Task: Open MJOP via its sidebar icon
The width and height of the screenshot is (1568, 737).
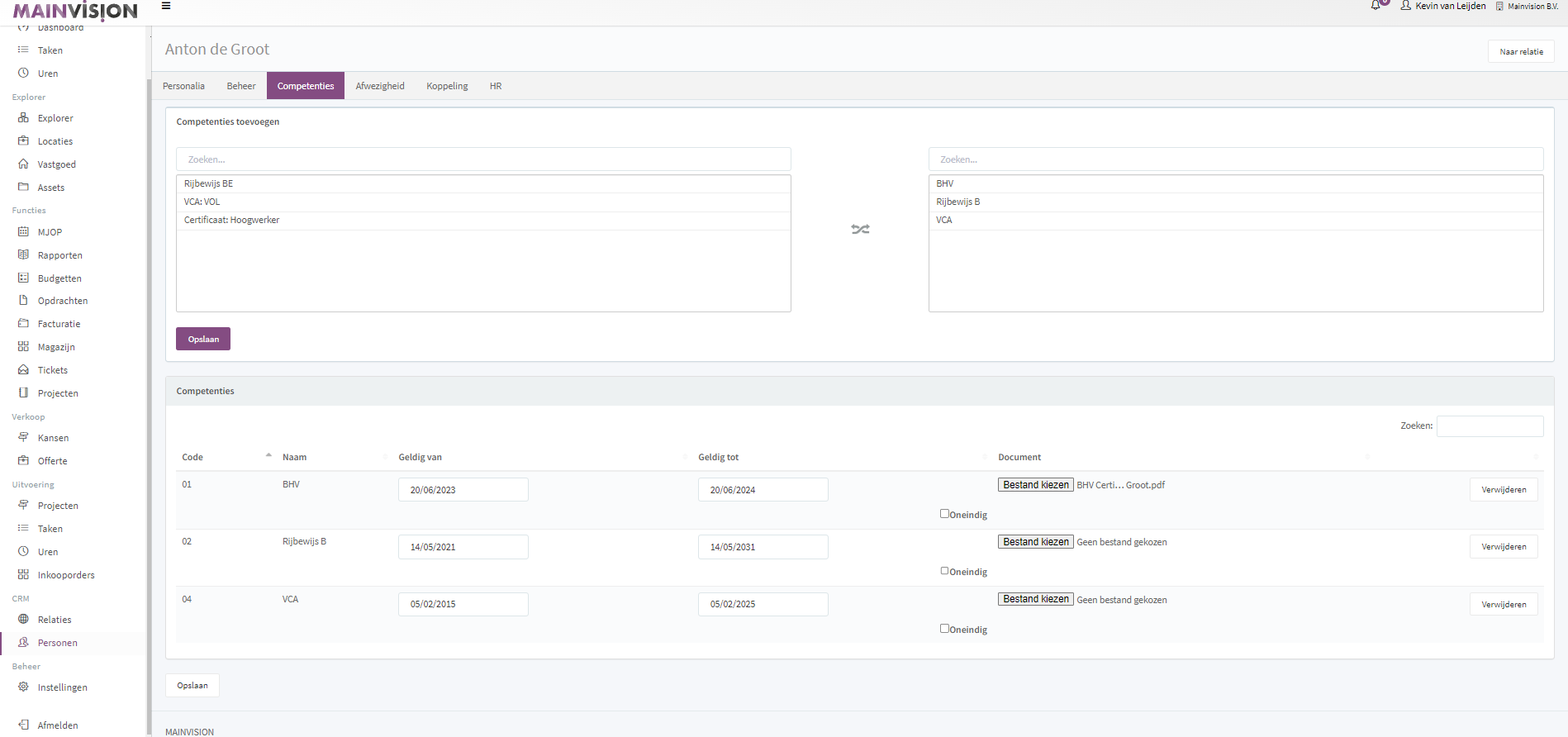Action: pos(23,232)
